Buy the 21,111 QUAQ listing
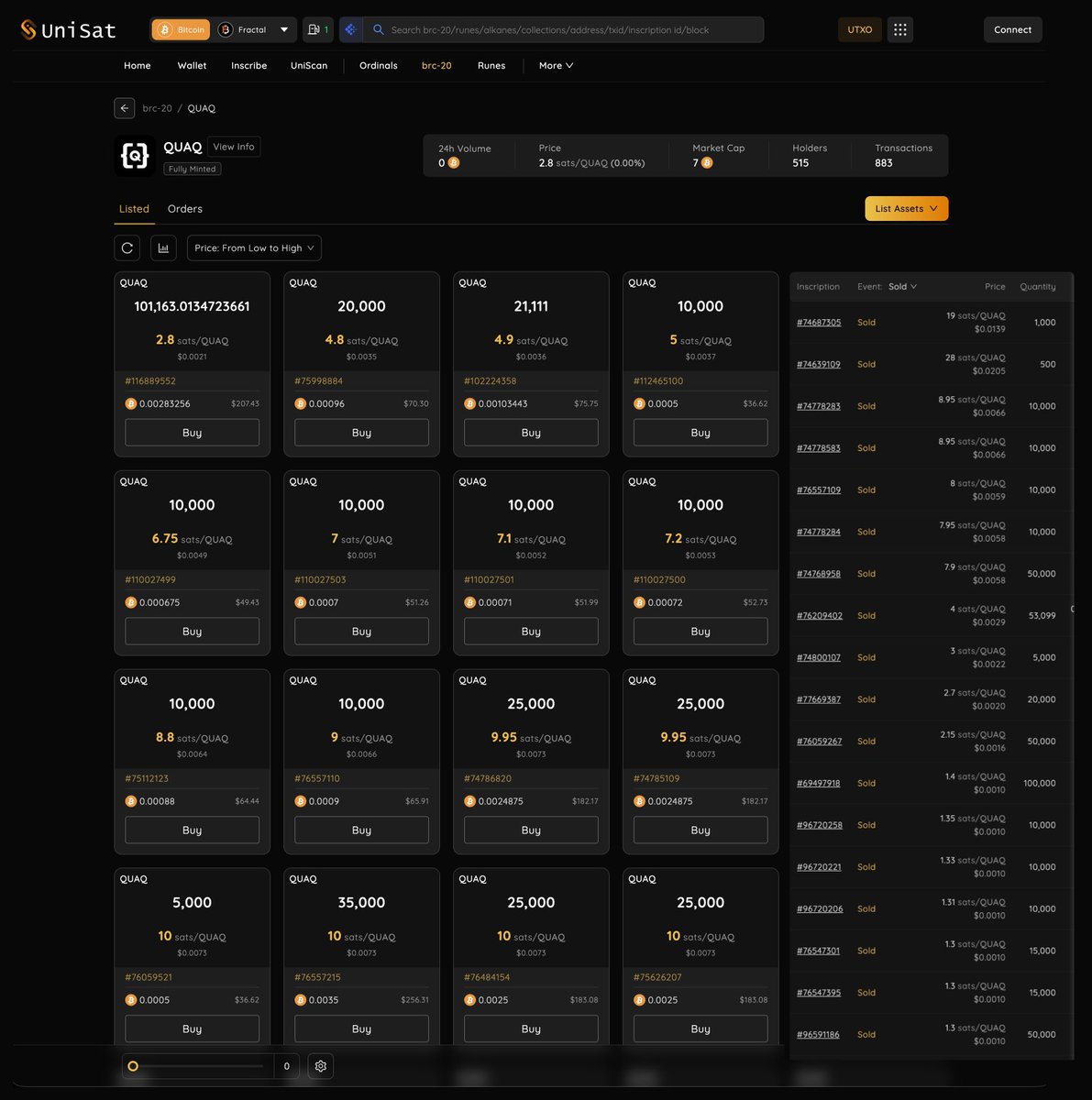Screen dimensions: 1092x1100 (x=531, y=433)
